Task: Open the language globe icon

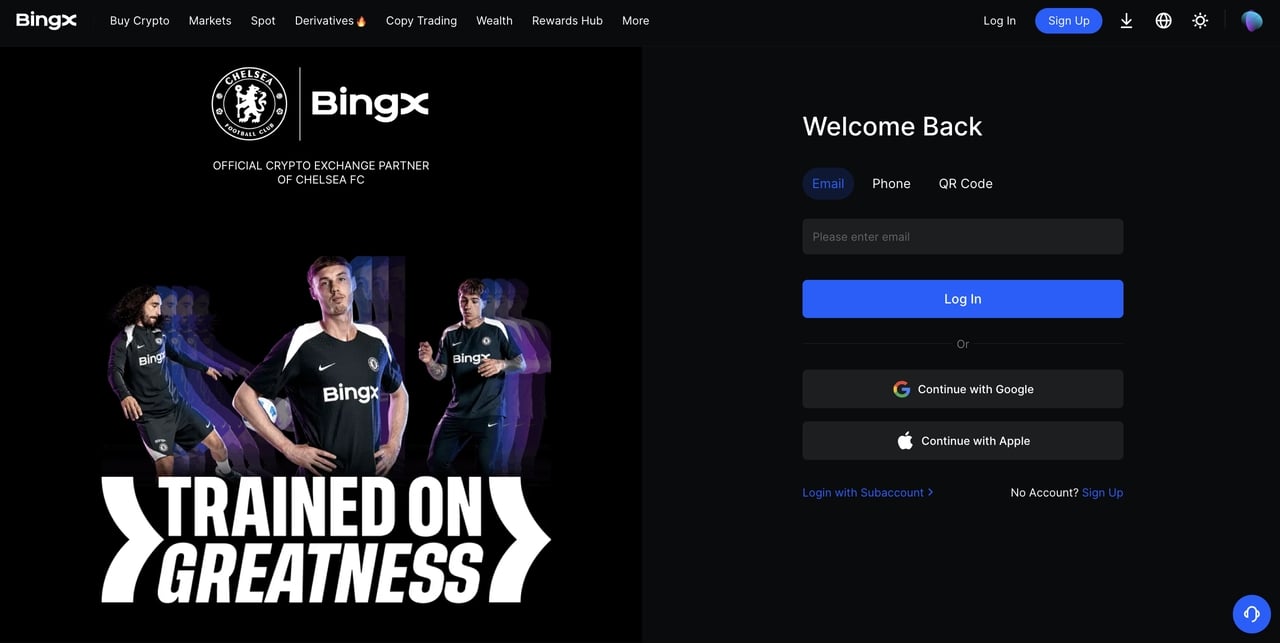Action: (1163, 20)
